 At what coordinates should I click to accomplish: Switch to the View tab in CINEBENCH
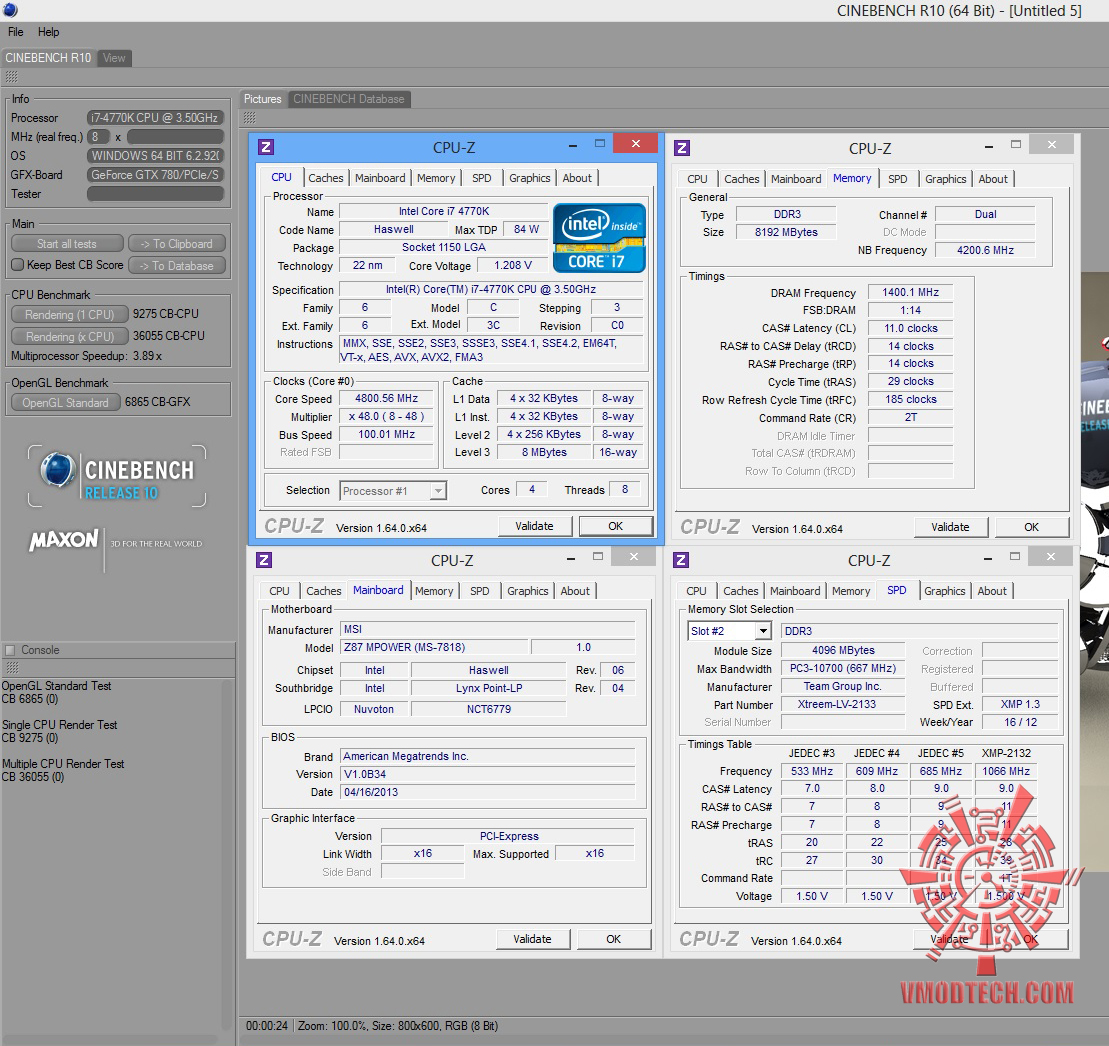click(x=114, y=58)
